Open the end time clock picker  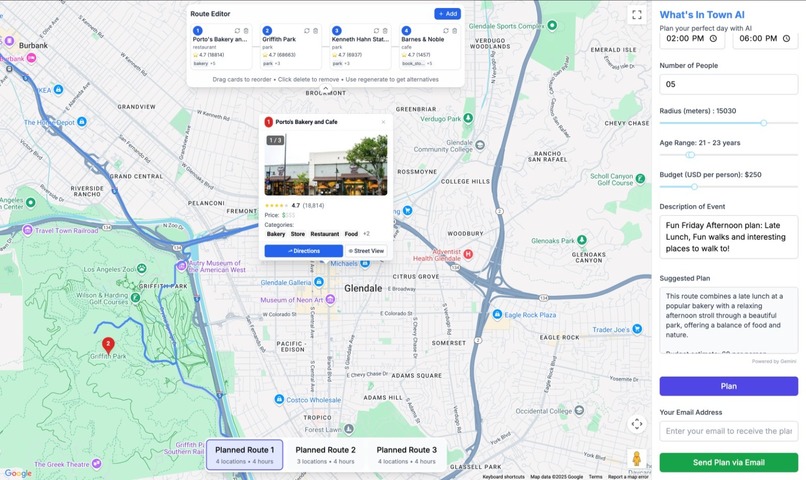click(x=786, y=39)
